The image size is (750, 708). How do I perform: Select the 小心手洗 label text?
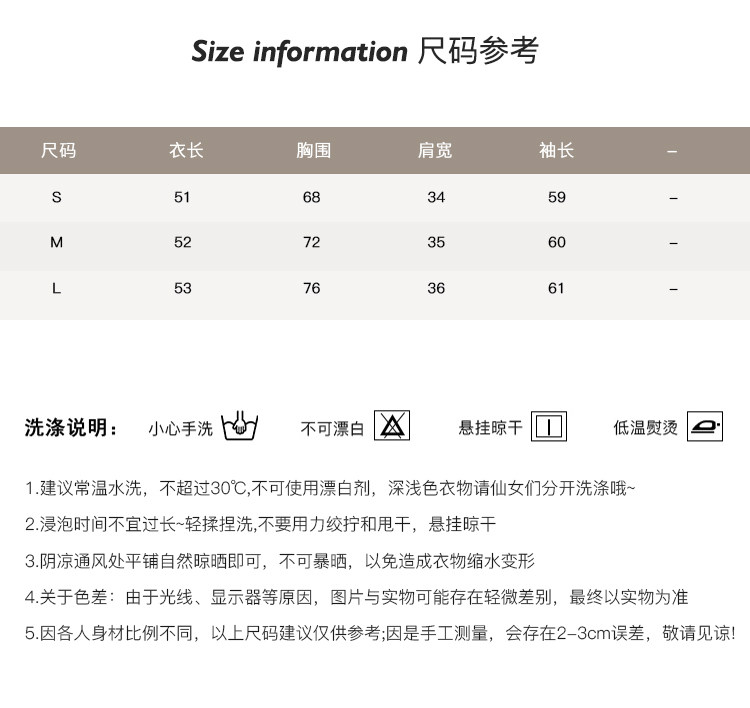181,428
